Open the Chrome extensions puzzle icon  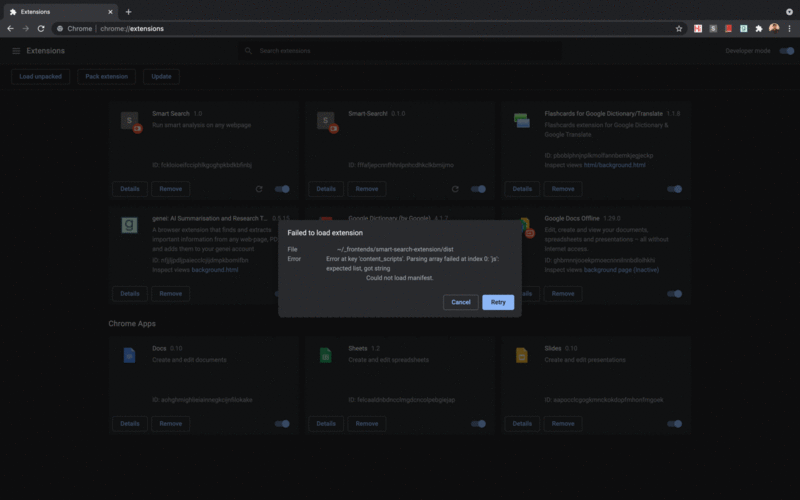759,29
